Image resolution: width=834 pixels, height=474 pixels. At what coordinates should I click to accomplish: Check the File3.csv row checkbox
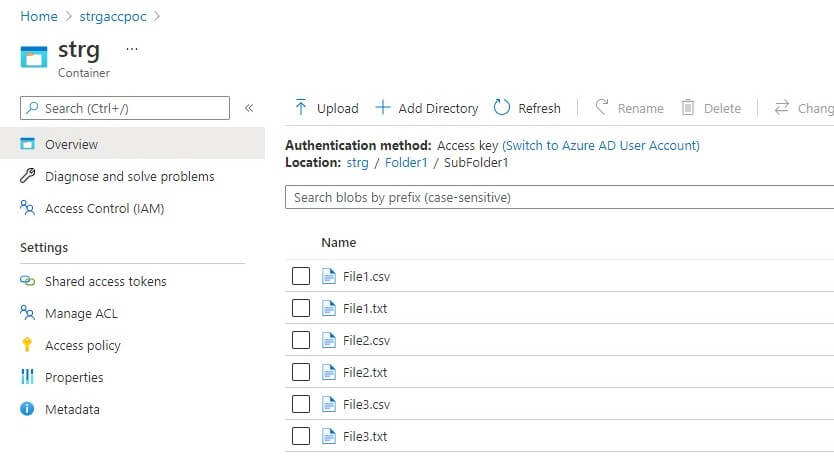coord(301,404)
